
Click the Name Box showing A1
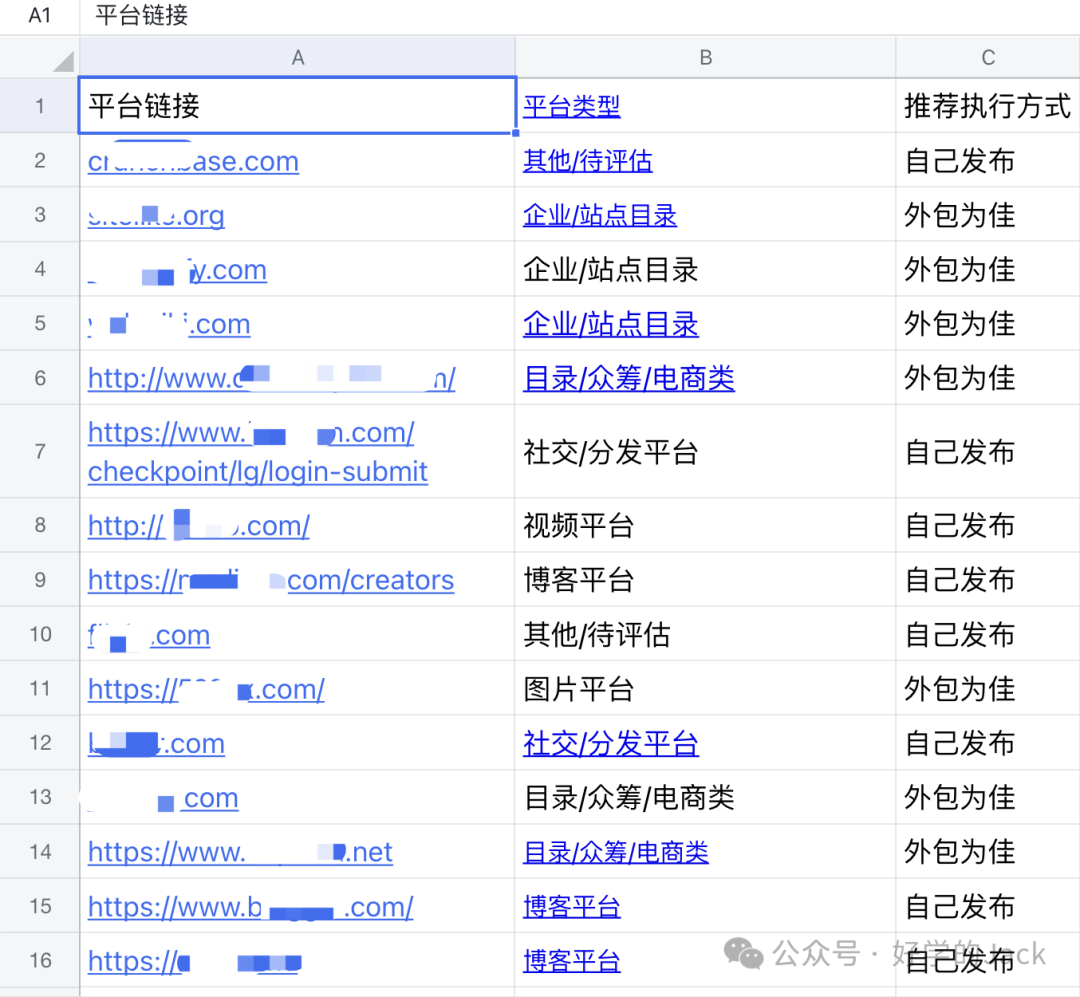[x=38, y=15]
